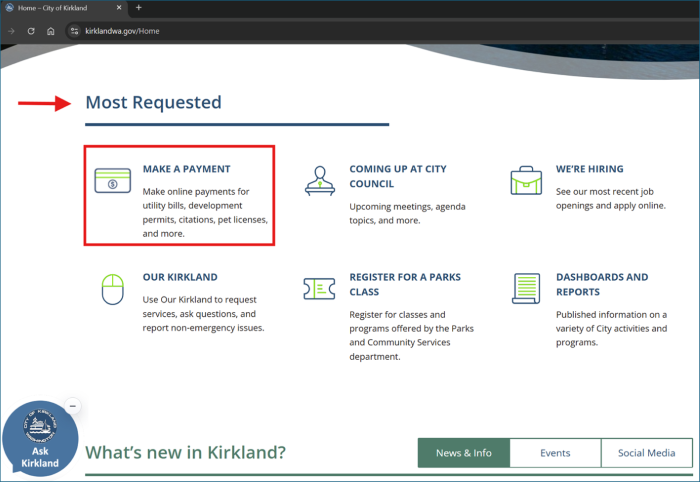Minimize the Ask Kirkland chat widget
This screenshot has height=482, width=700.
73,406
